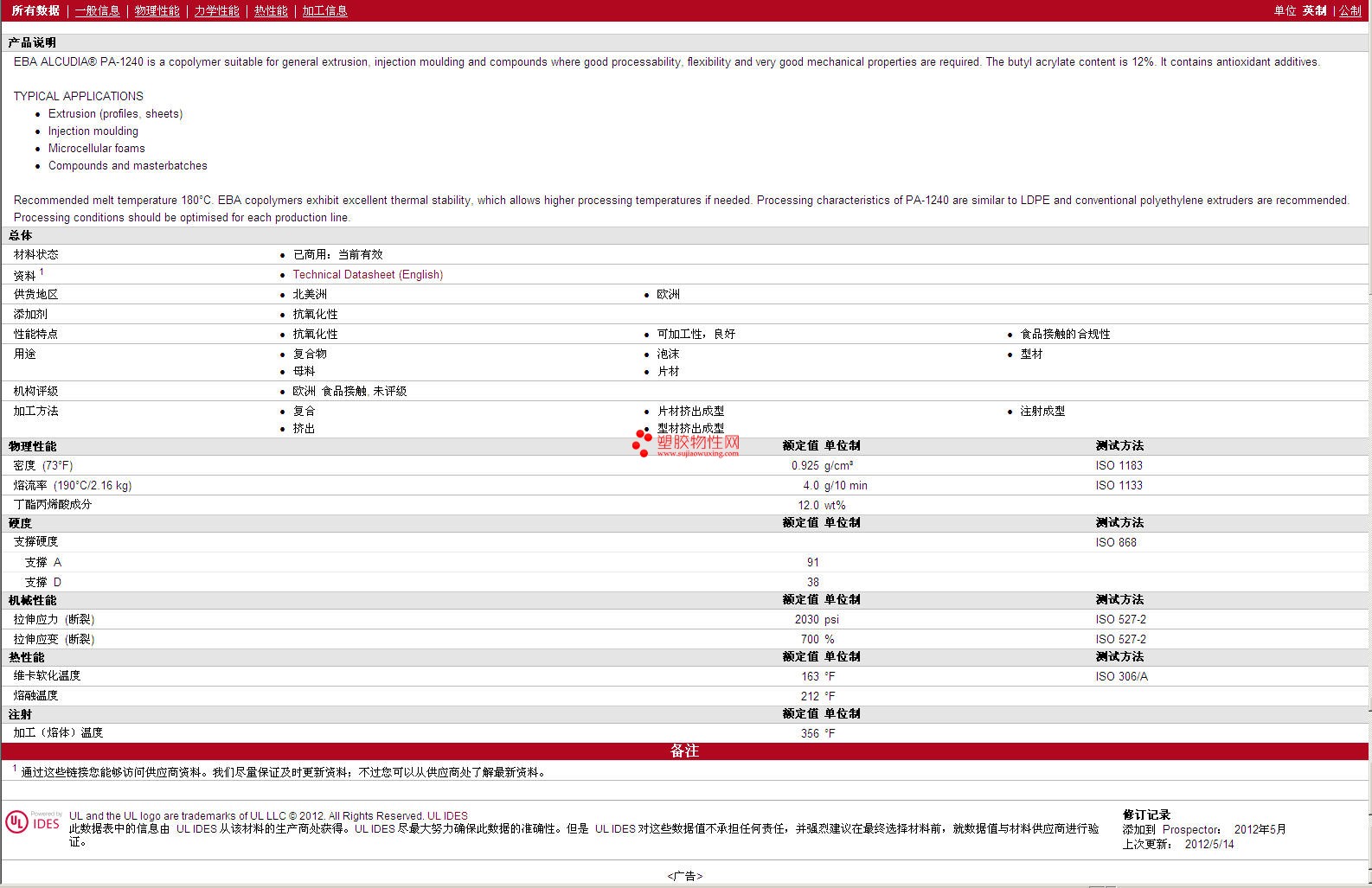Click the 熔流率 (190°C/2.16 kg) row
Screen dimensions: 1372x888
[x=686, y=485]
